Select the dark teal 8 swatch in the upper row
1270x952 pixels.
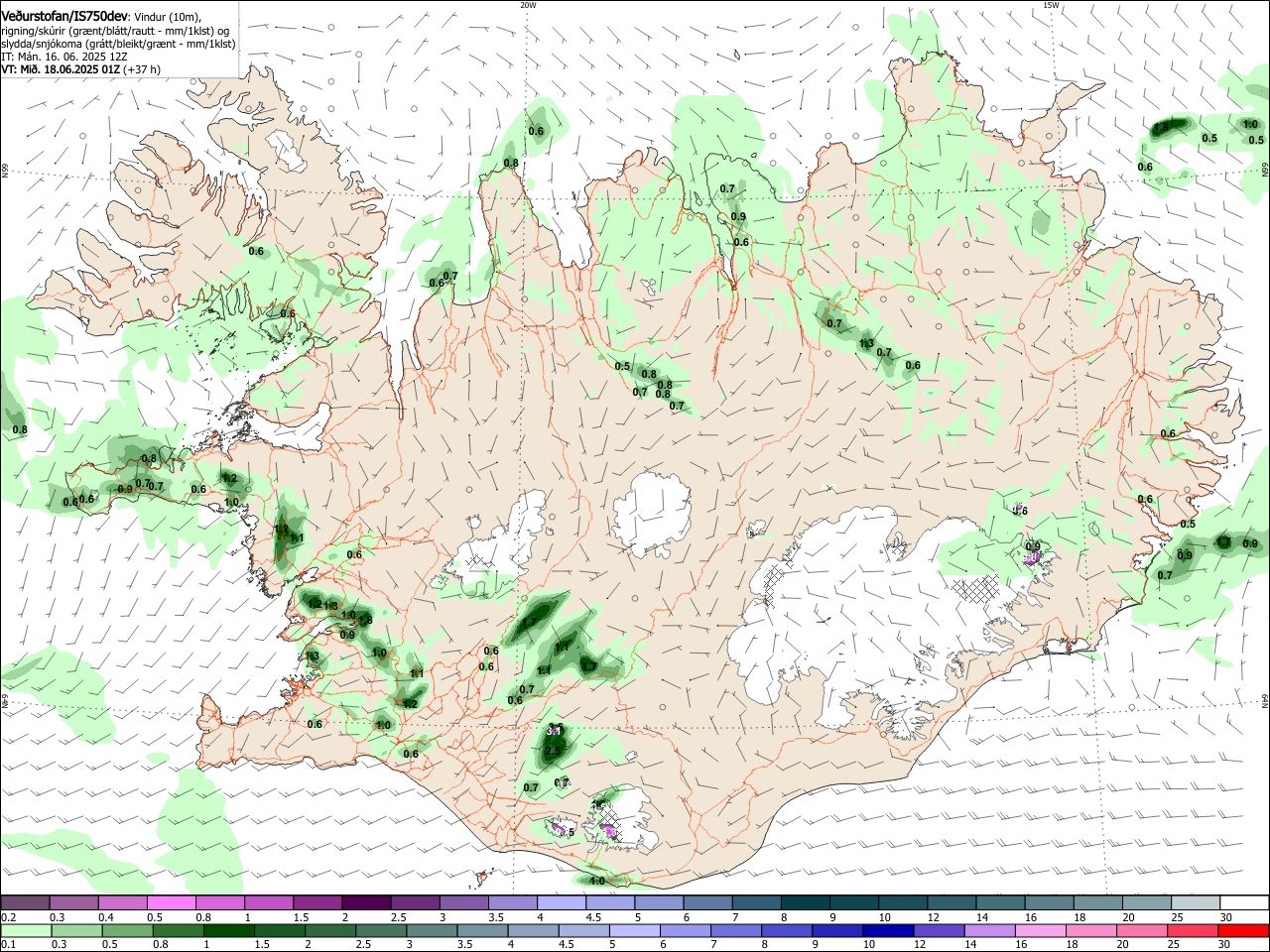point(804,902)
